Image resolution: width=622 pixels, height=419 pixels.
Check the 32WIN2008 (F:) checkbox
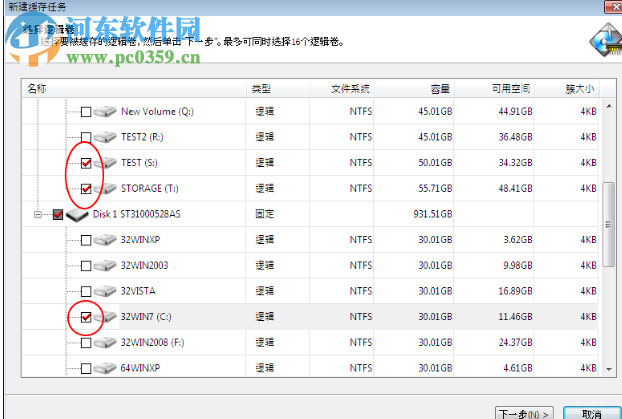pyautogui.click(x=86, y=343)
